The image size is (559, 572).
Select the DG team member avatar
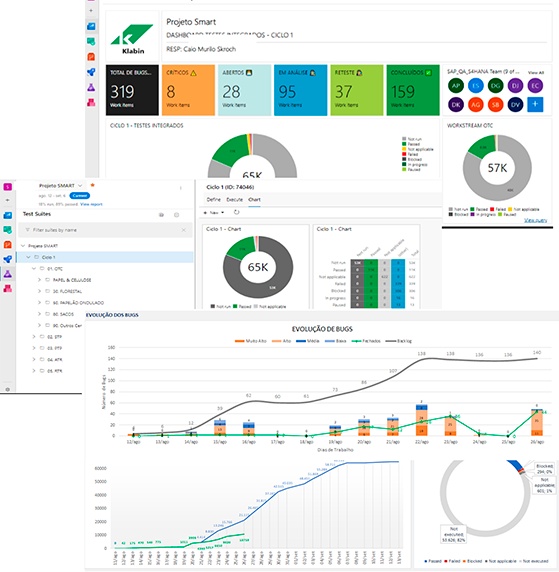coord(495,86)
